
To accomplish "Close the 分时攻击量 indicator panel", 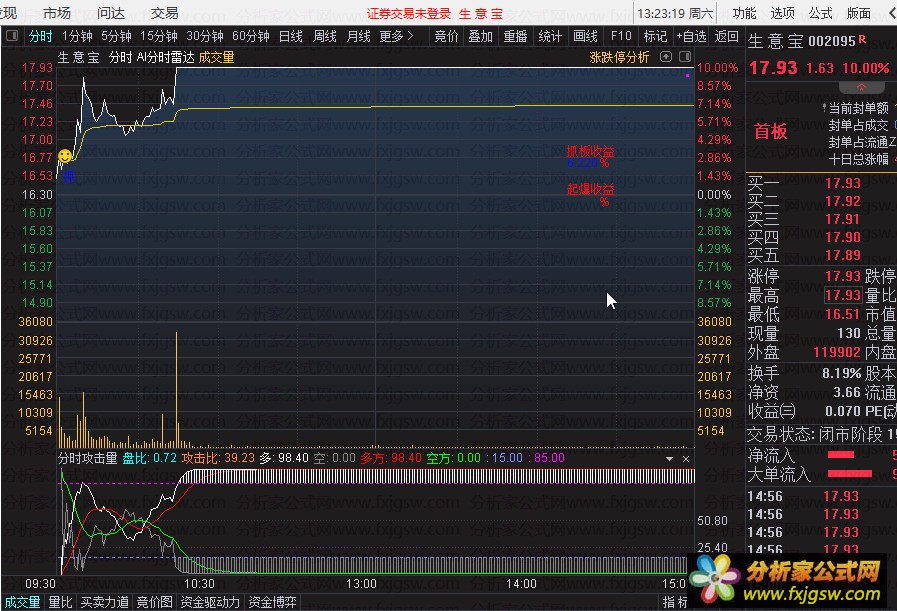I will [686, 459].
